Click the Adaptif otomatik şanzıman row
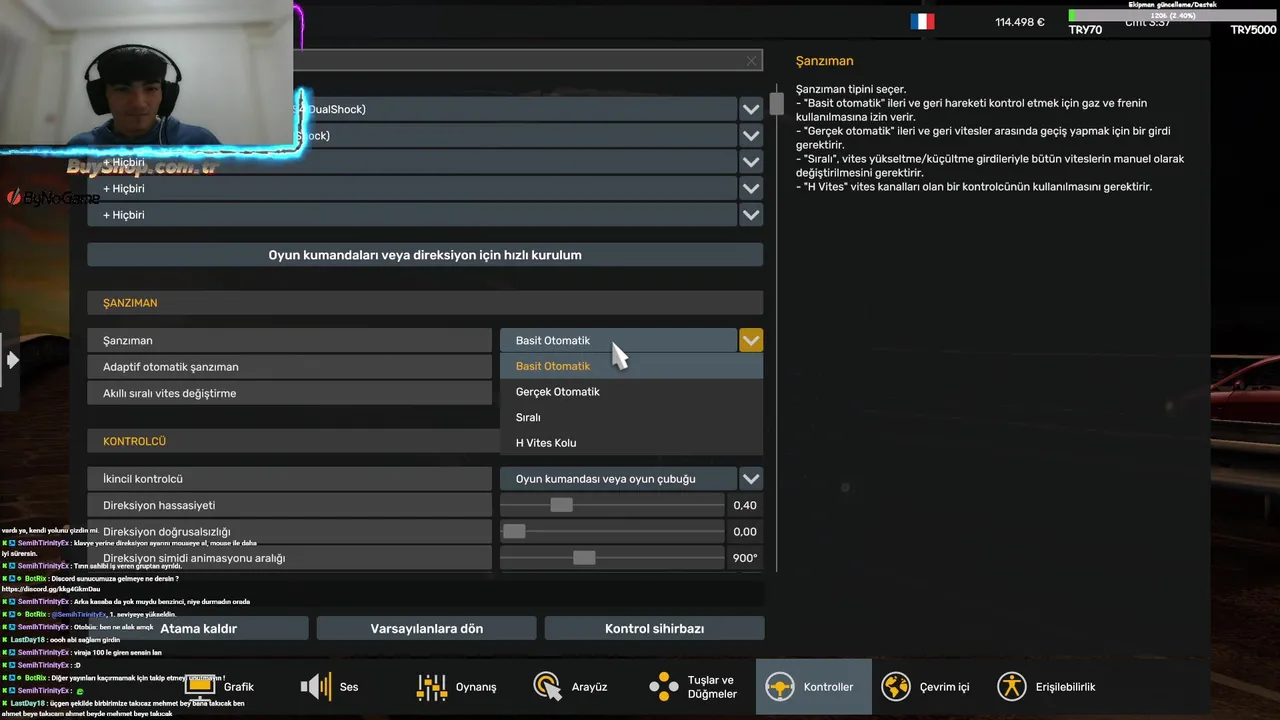 [289, 367]
